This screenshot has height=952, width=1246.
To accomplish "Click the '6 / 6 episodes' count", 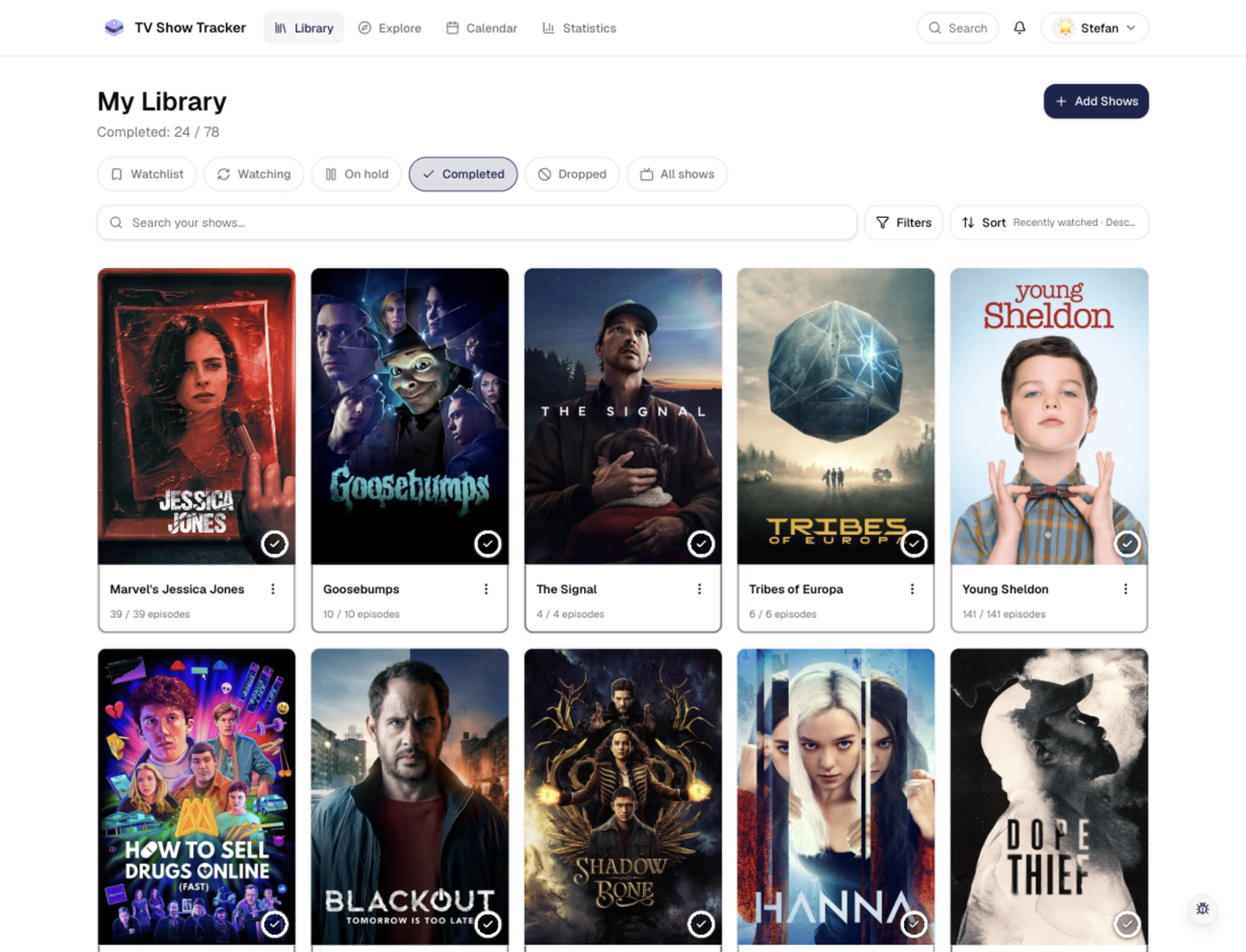I will [x=783, y=614].
